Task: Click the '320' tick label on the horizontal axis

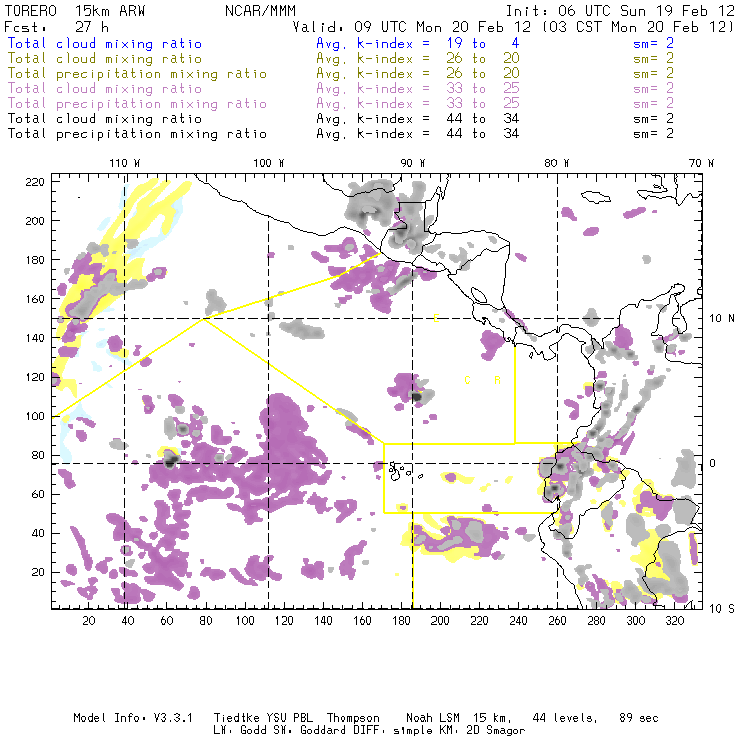Action: pos(674,621)
